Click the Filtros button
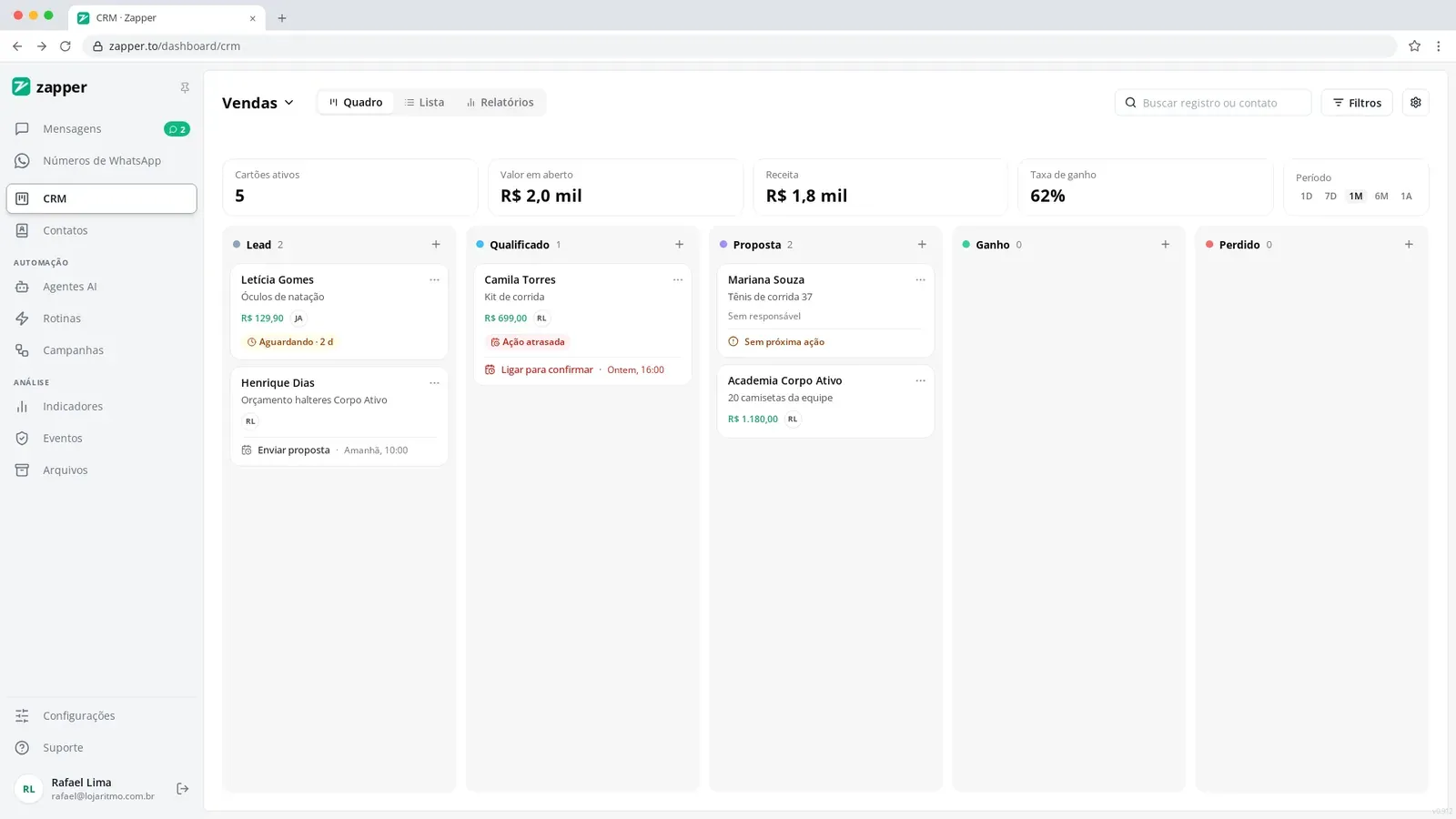Screen dimensions: 1456x819 [x=1357, y=103]
